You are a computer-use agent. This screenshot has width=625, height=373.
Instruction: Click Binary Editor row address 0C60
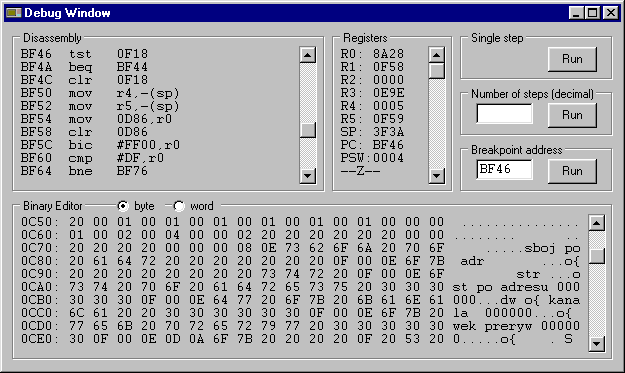click(x=40, y=235)
